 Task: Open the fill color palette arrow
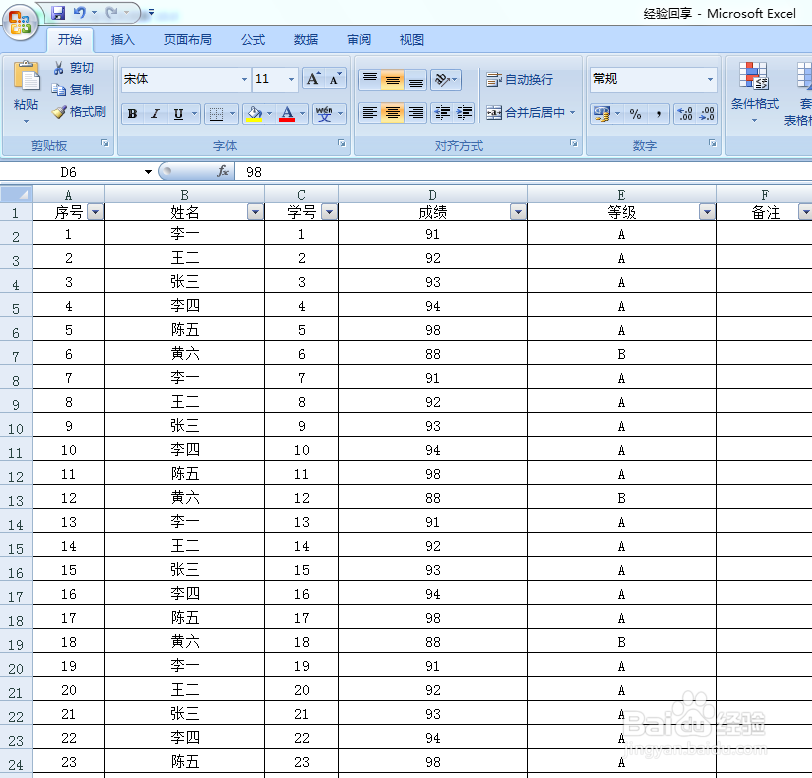(x=269, y=113)
